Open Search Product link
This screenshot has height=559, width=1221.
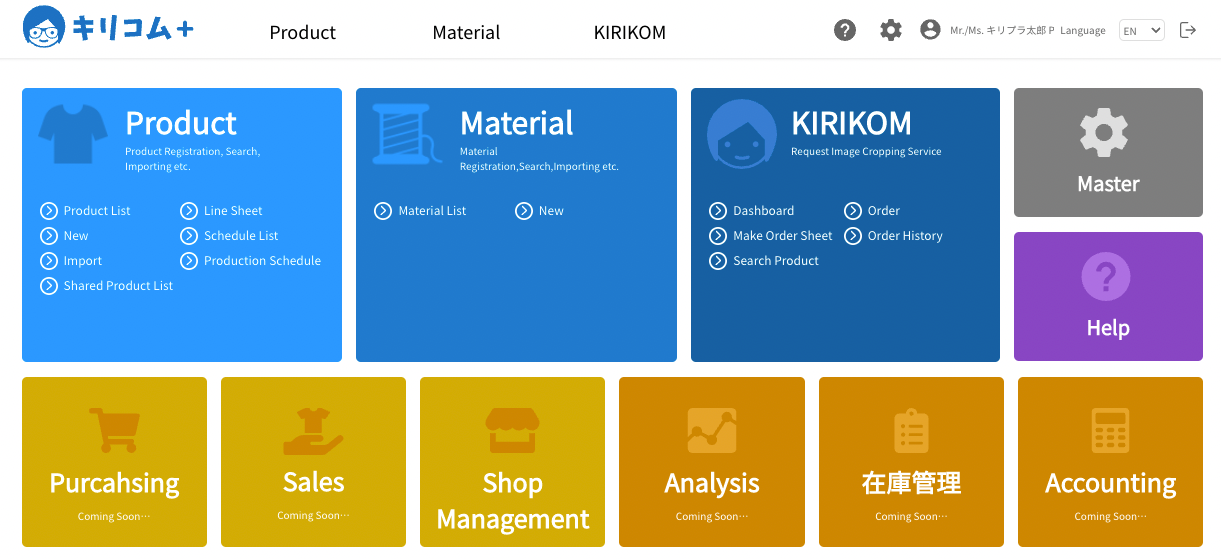tap(775, 261)
